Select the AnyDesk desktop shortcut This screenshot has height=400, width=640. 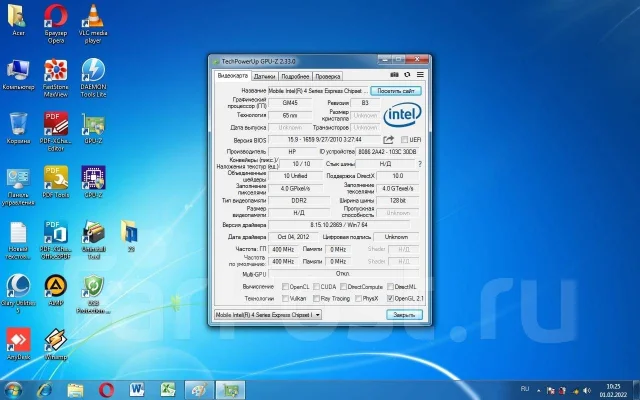click(x=18, y=344)
